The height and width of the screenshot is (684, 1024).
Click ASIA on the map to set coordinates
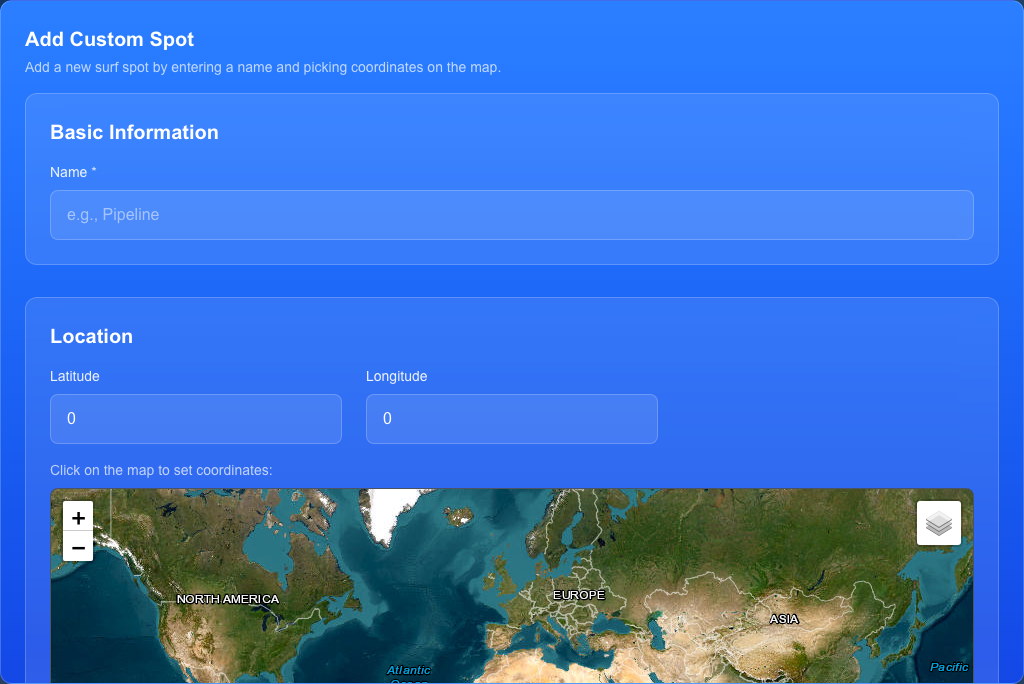point(783,619)
